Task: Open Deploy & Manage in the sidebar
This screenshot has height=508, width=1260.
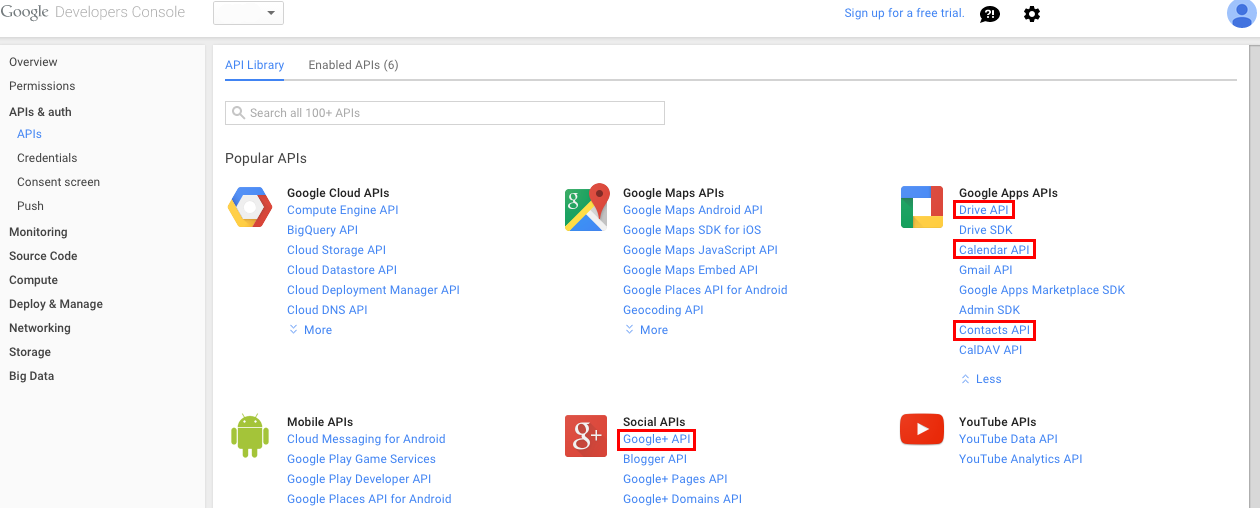Action: click(56, 304)
